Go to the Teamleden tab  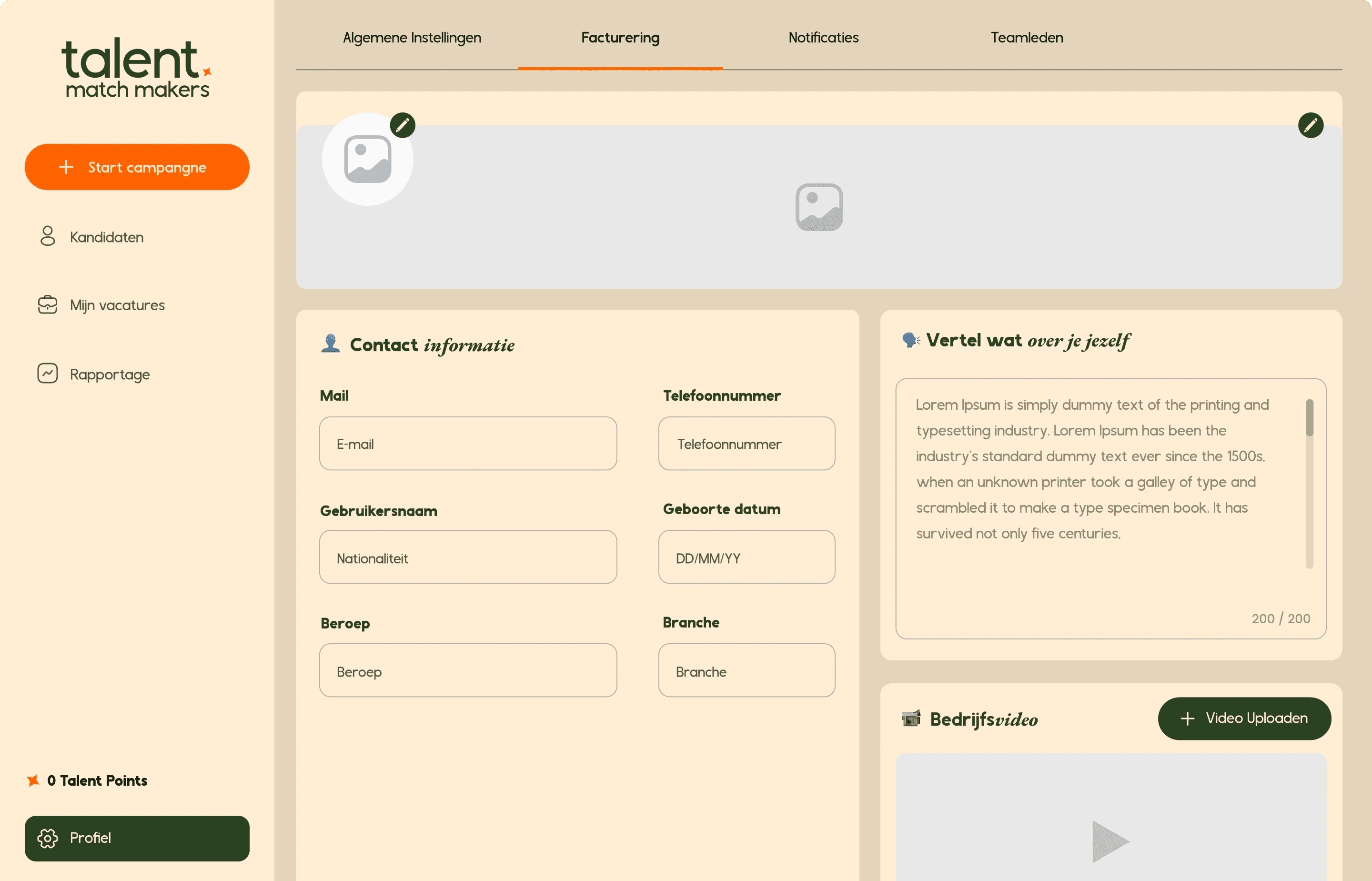[x=1027, y=38]
